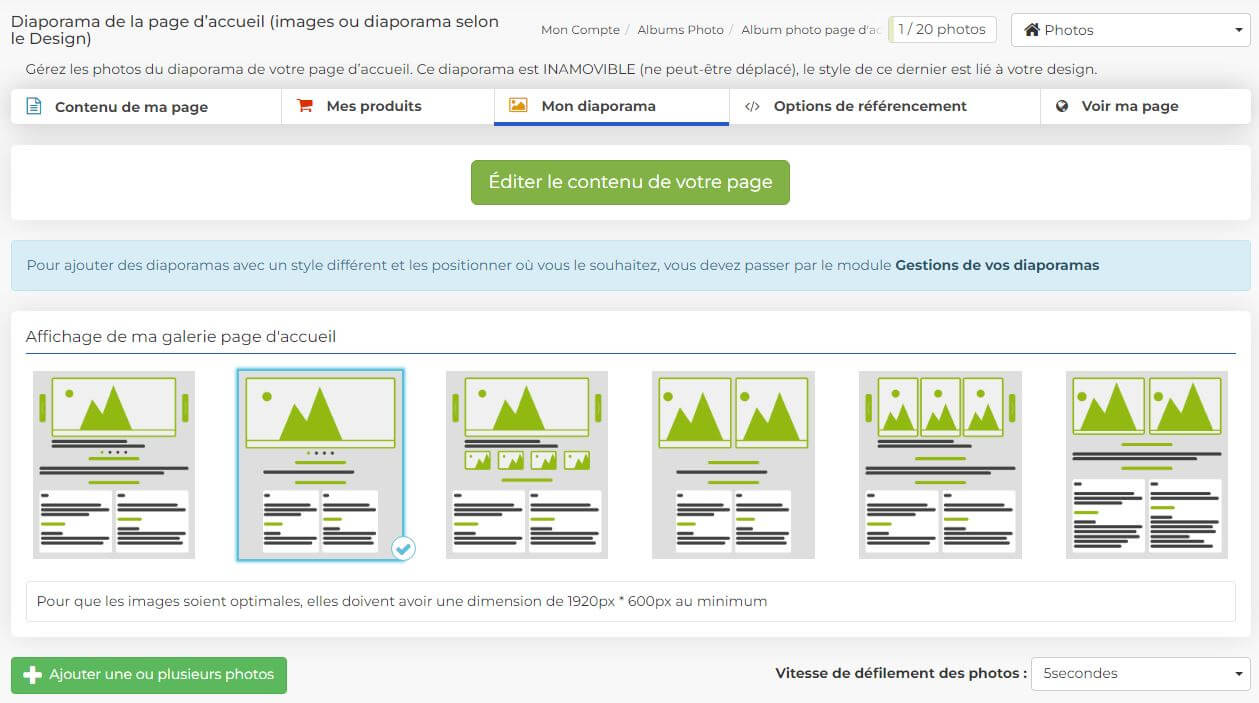Click the INAMOVIBLE description sentence

coord(561,70)
